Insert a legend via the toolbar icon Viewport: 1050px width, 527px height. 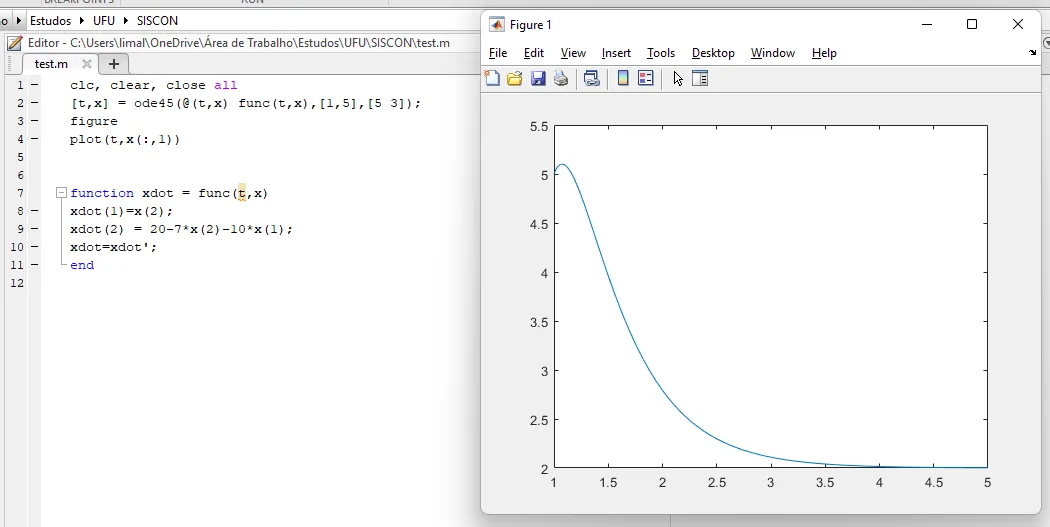pyautogui.click(x=646, y=79)
